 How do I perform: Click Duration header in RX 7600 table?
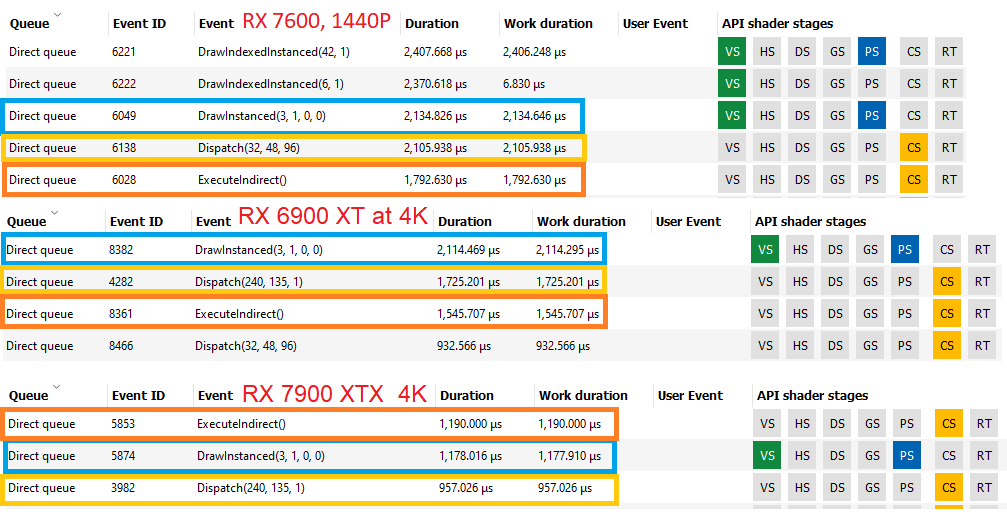432,24
